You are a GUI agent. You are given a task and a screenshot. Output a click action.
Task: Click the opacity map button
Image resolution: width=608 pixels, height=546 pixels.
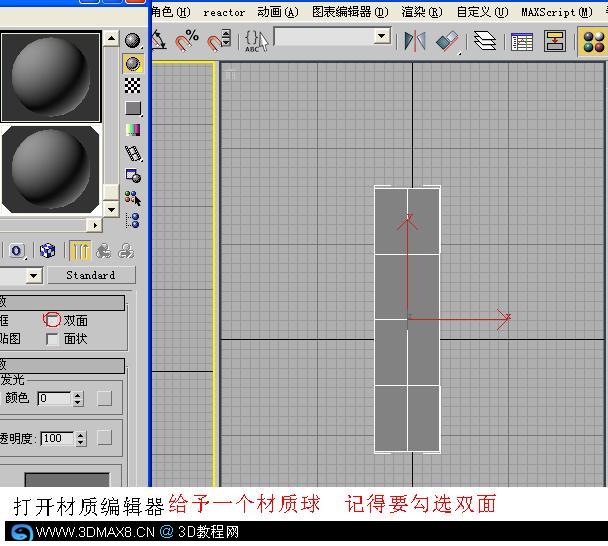tap(104, 438)
